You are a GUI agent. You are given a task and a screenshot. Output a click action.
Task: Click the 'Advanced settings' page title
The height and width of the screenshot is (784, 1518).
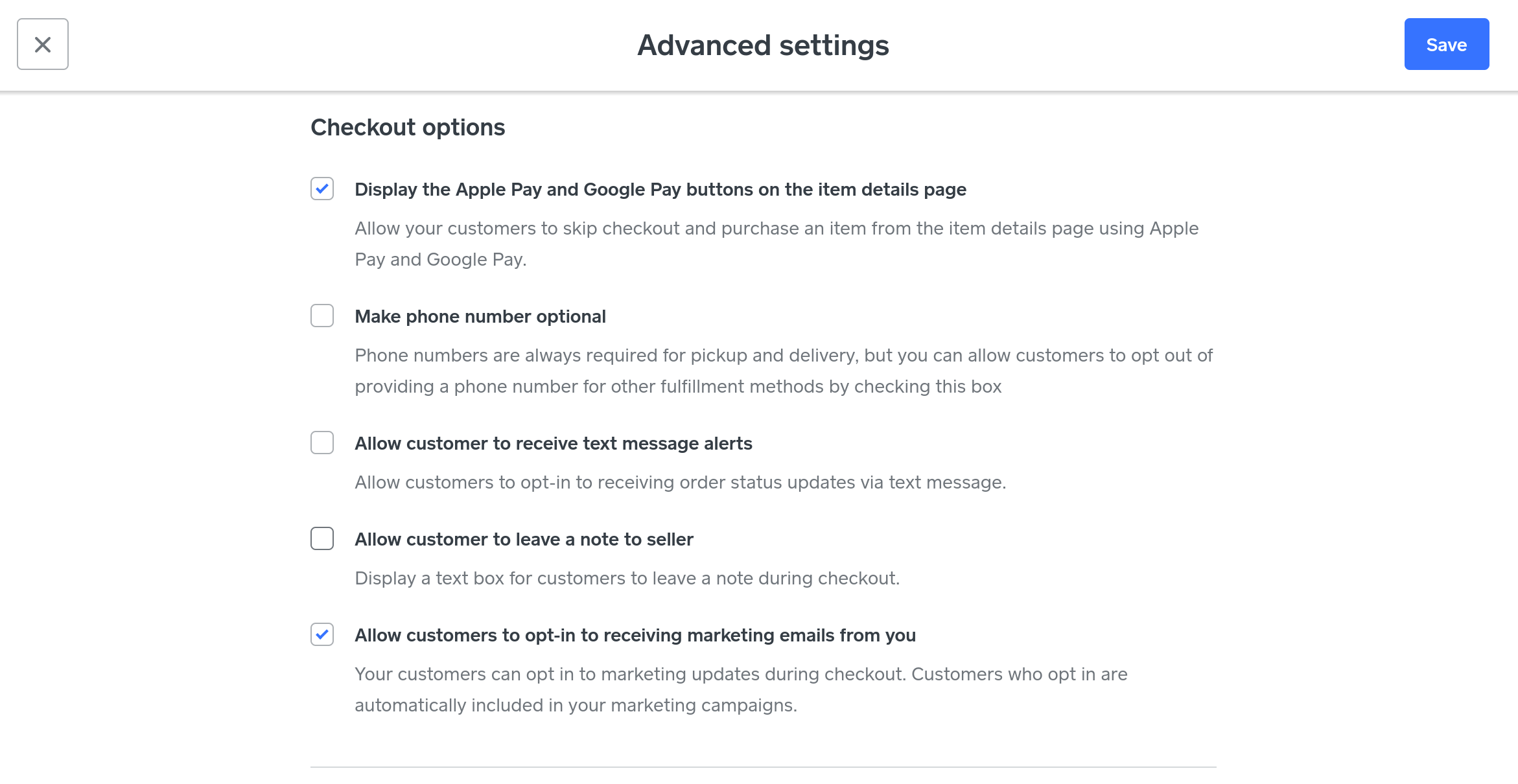pos(763,45)
